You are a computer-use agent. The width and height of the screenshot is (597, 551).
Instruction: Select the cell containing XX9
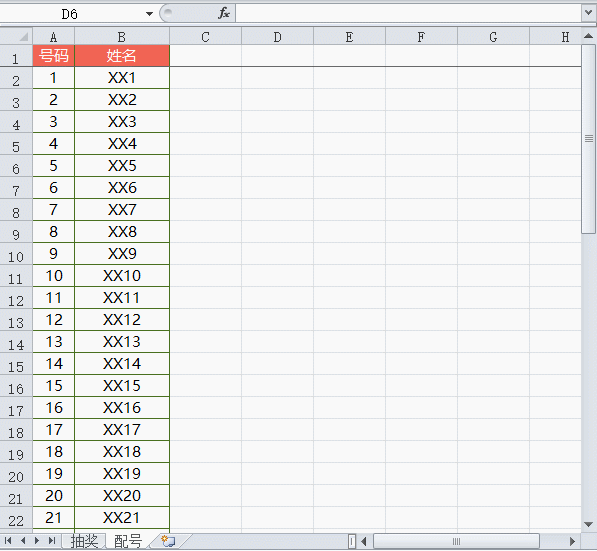[x=122, y=254]
